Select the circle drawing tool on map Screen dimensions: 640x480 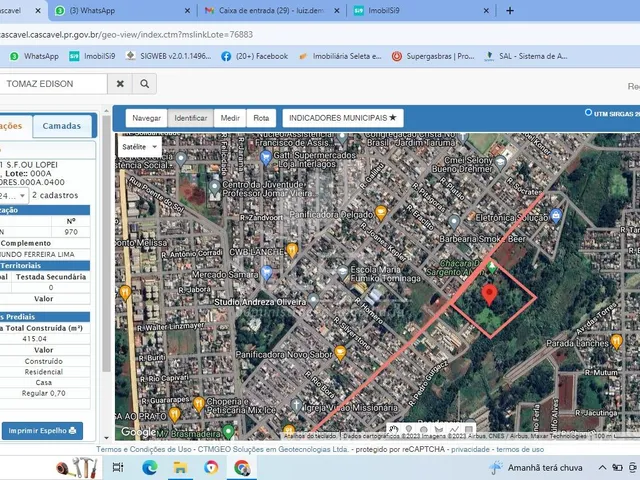tap(424, 429)
